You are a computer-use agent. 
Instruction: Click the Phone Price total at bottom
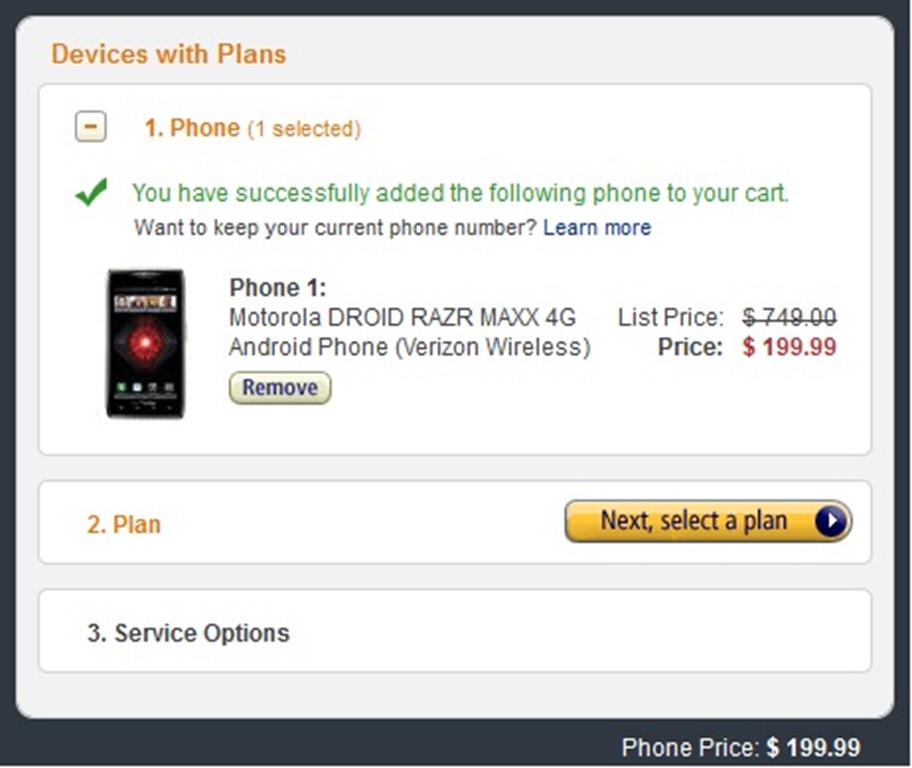tap(740, 747)
